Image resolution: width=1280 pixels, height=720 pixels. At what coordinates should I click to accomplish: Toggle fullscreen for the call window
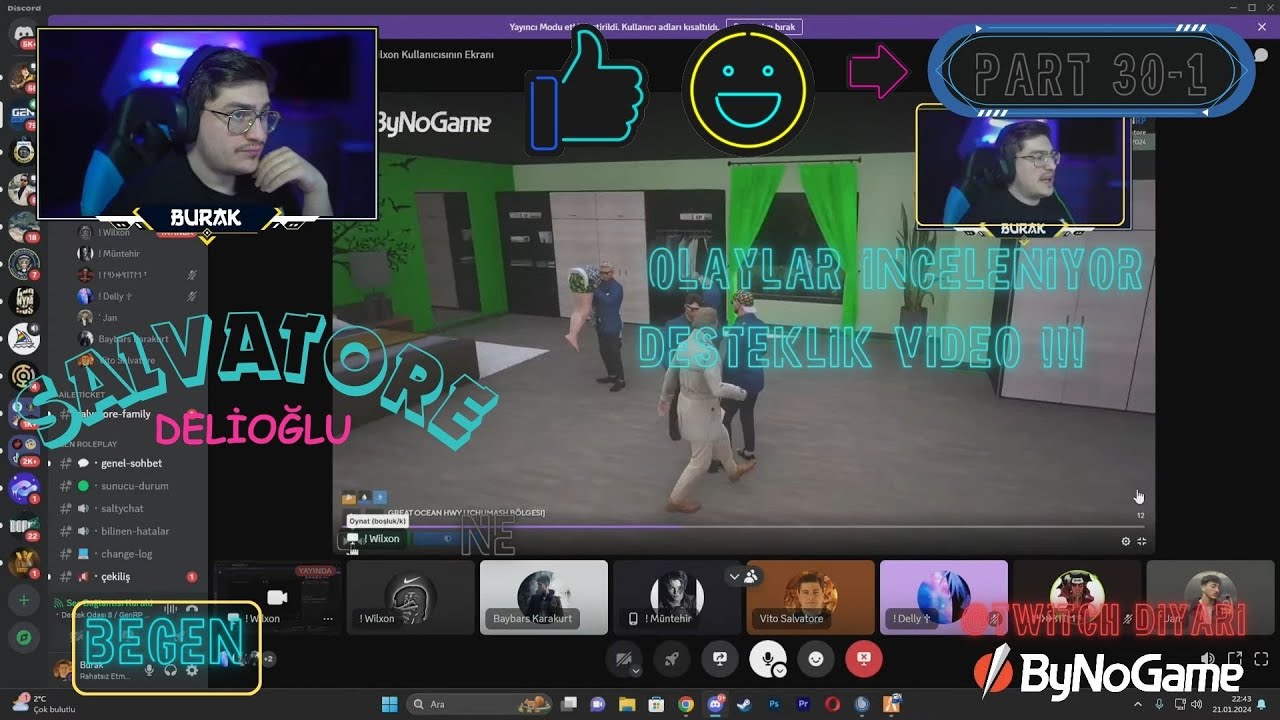click(1261, 659)
